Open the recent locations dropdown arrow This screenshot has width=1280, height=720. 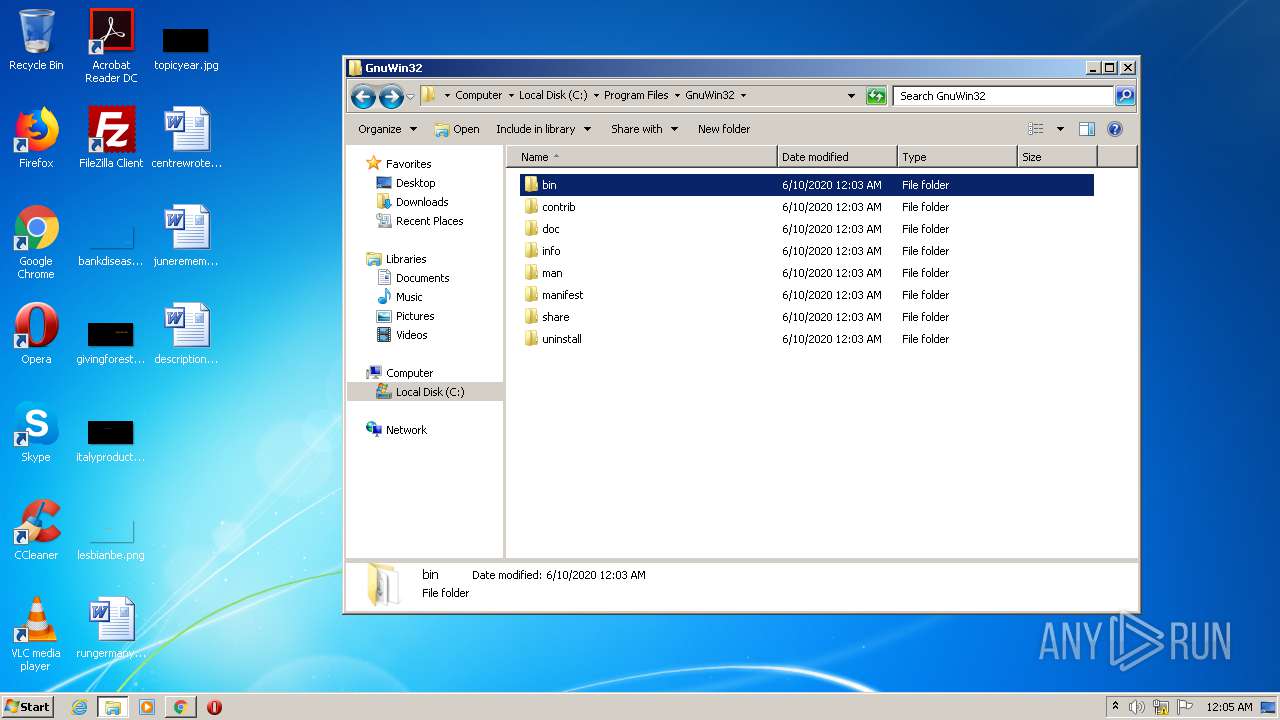(x=410, y=97)
